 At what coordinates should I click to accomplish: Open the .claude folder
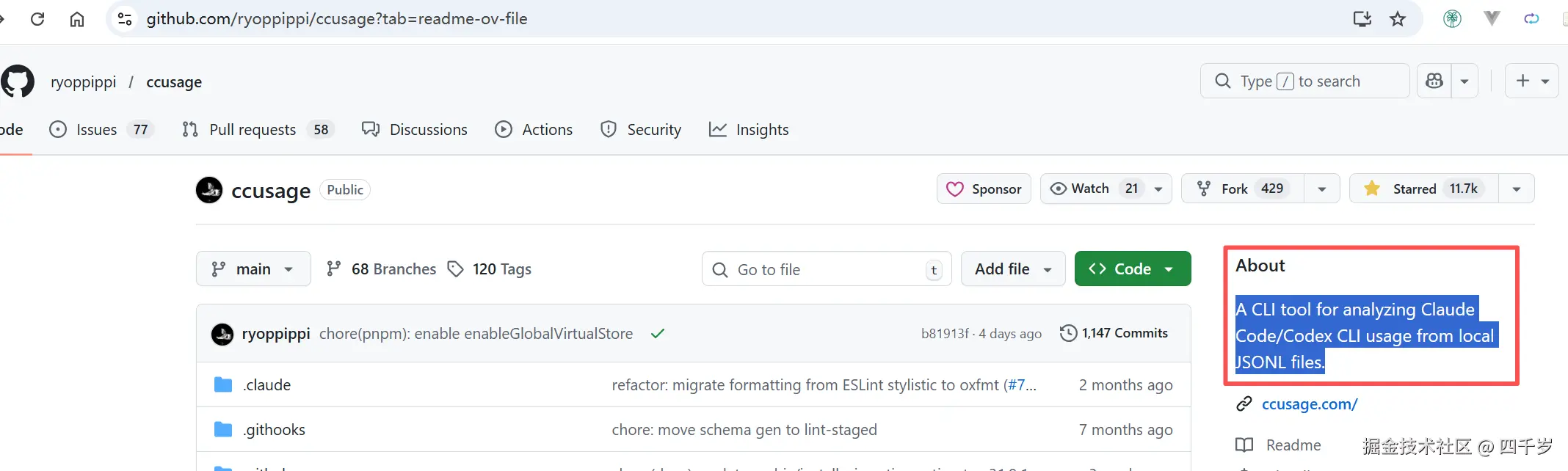point(267,385)
